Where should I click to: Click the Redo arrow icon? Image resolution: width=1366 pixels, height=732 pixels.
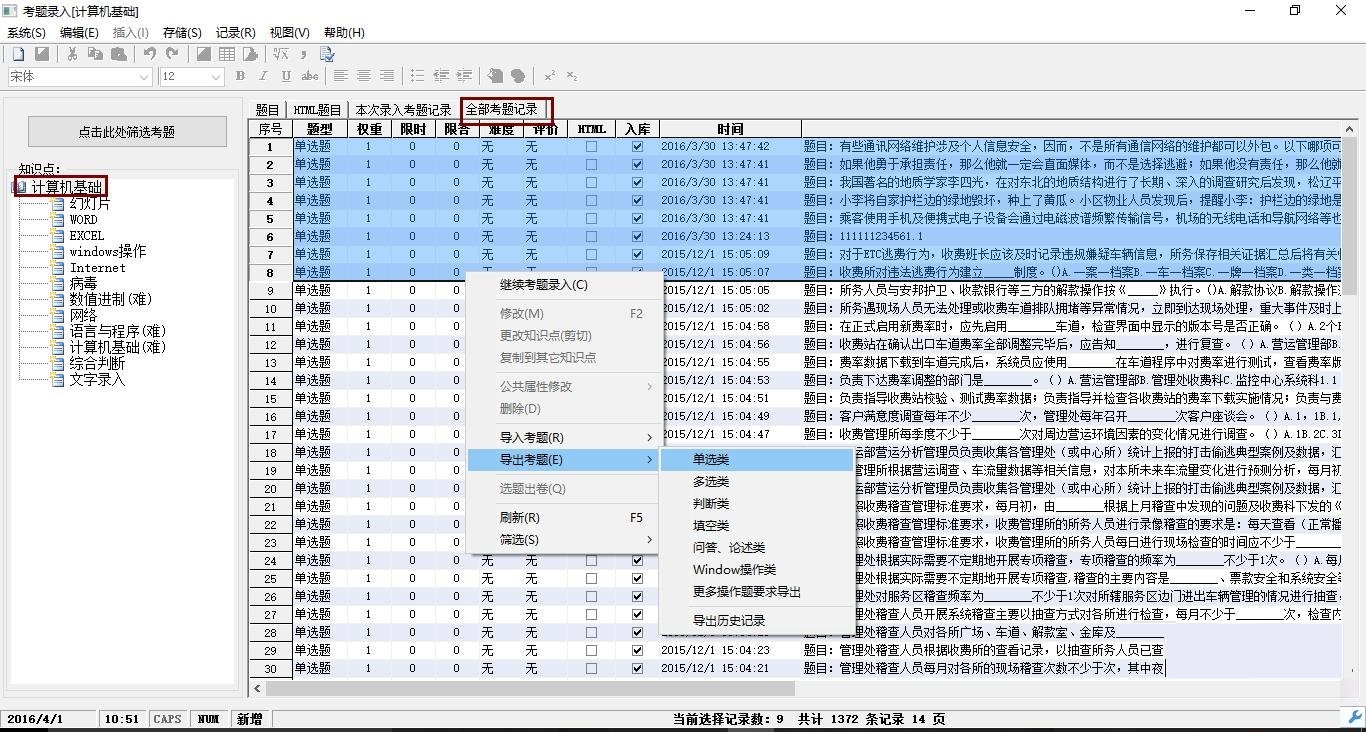(173, 54)
